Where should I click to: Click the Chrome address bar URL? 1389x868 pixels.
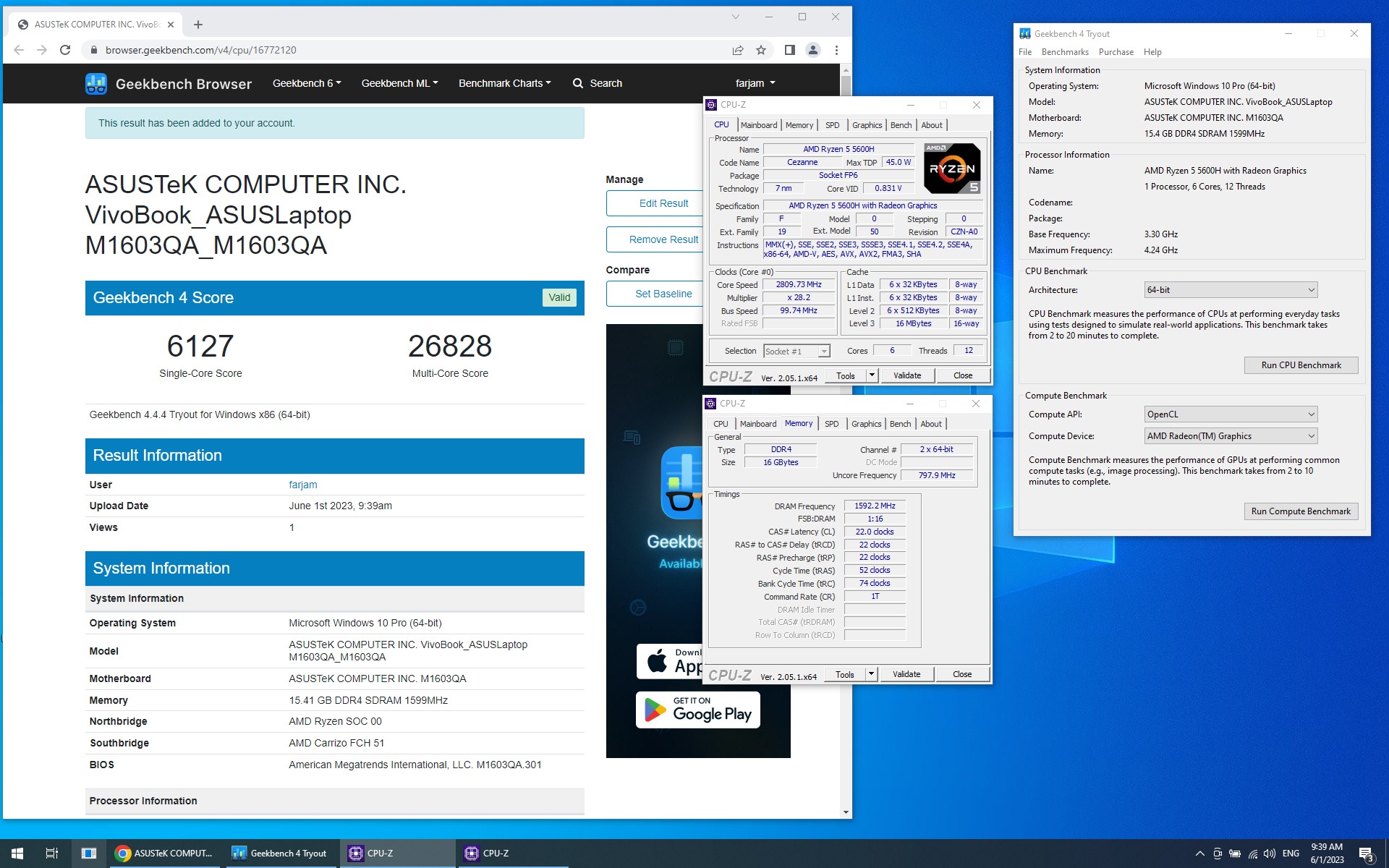point(200,50)
